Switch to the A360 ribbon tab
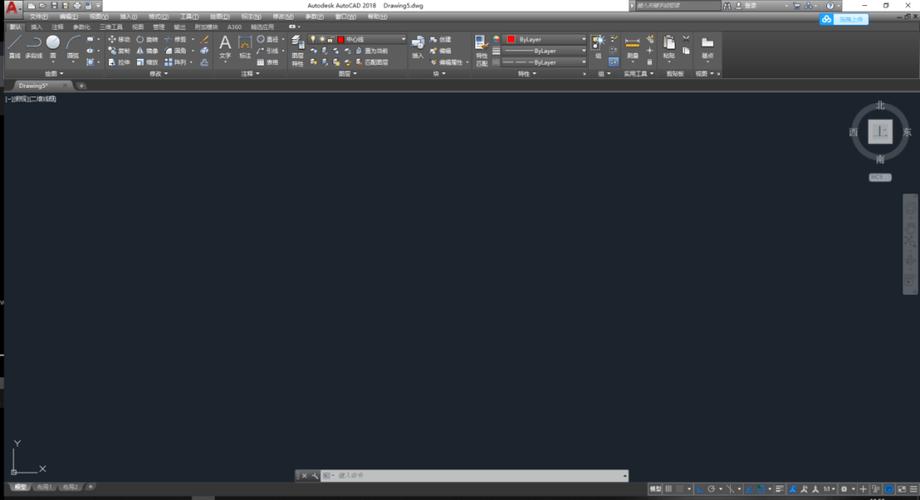Viewport: 920px width, 500px height. point(234,27)
